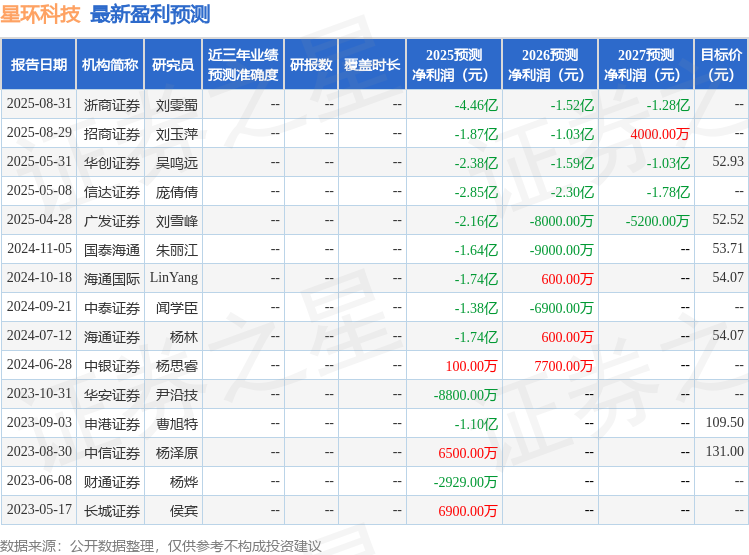Click the -5200.00万 profit value
749x555 pixels.
[657, 221]
